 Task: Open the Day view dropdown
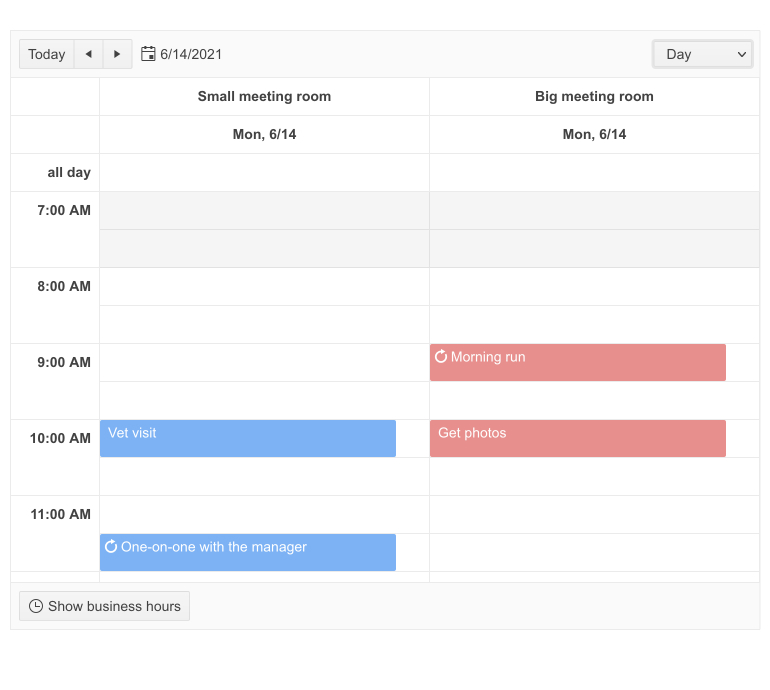coord(702,54)
